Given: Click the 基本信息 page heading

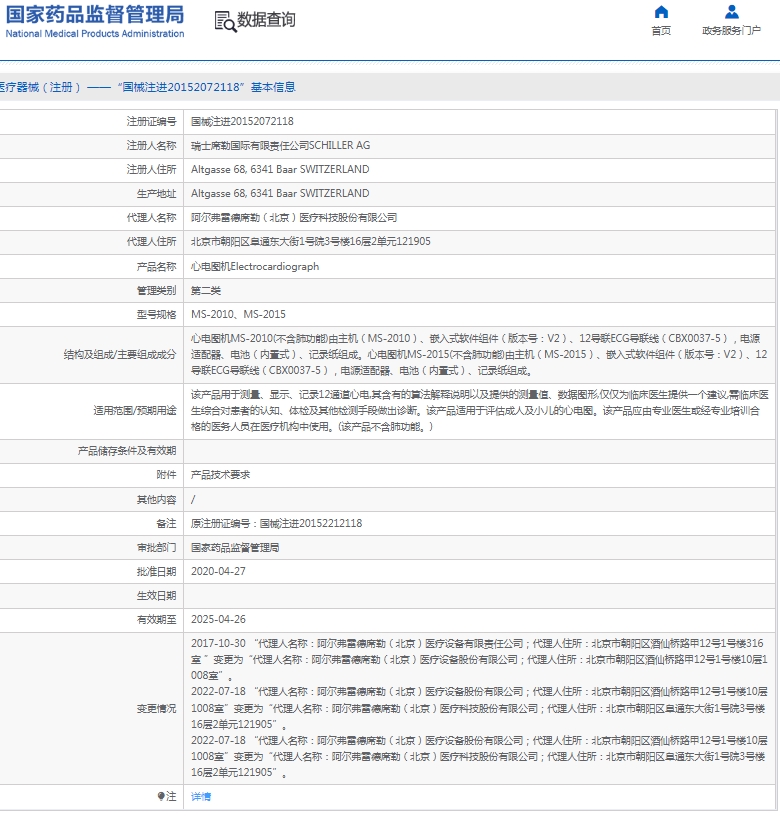Looking at the screenshot, I should click(x=273, y=87).
